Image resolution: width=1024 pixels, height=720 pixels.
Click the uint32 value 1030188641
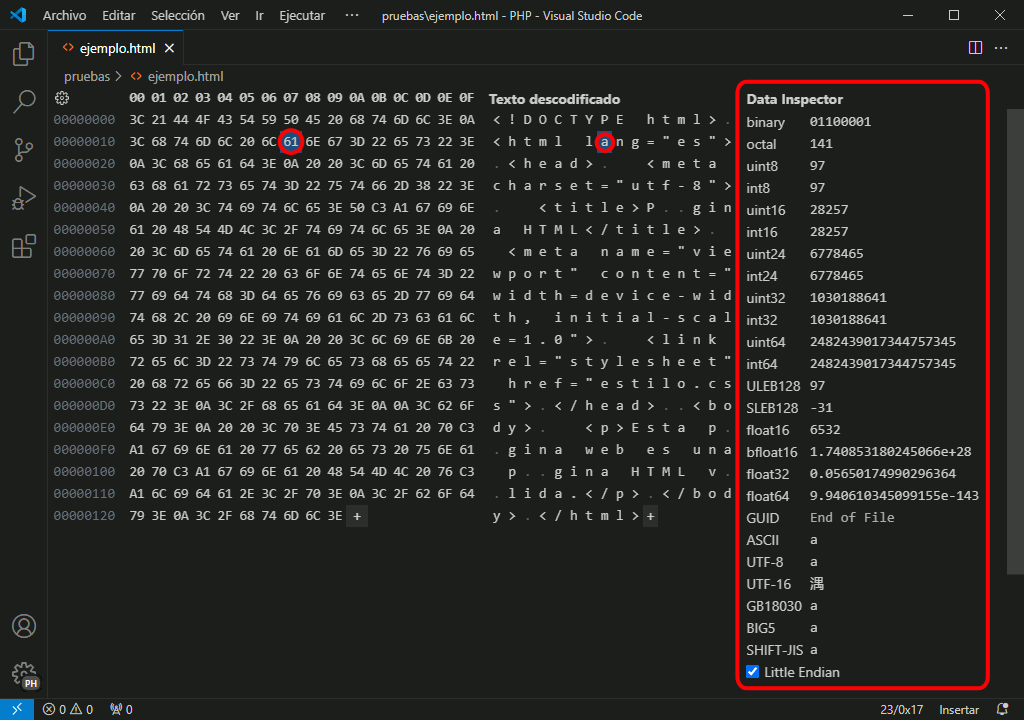[x=848, y=298]
